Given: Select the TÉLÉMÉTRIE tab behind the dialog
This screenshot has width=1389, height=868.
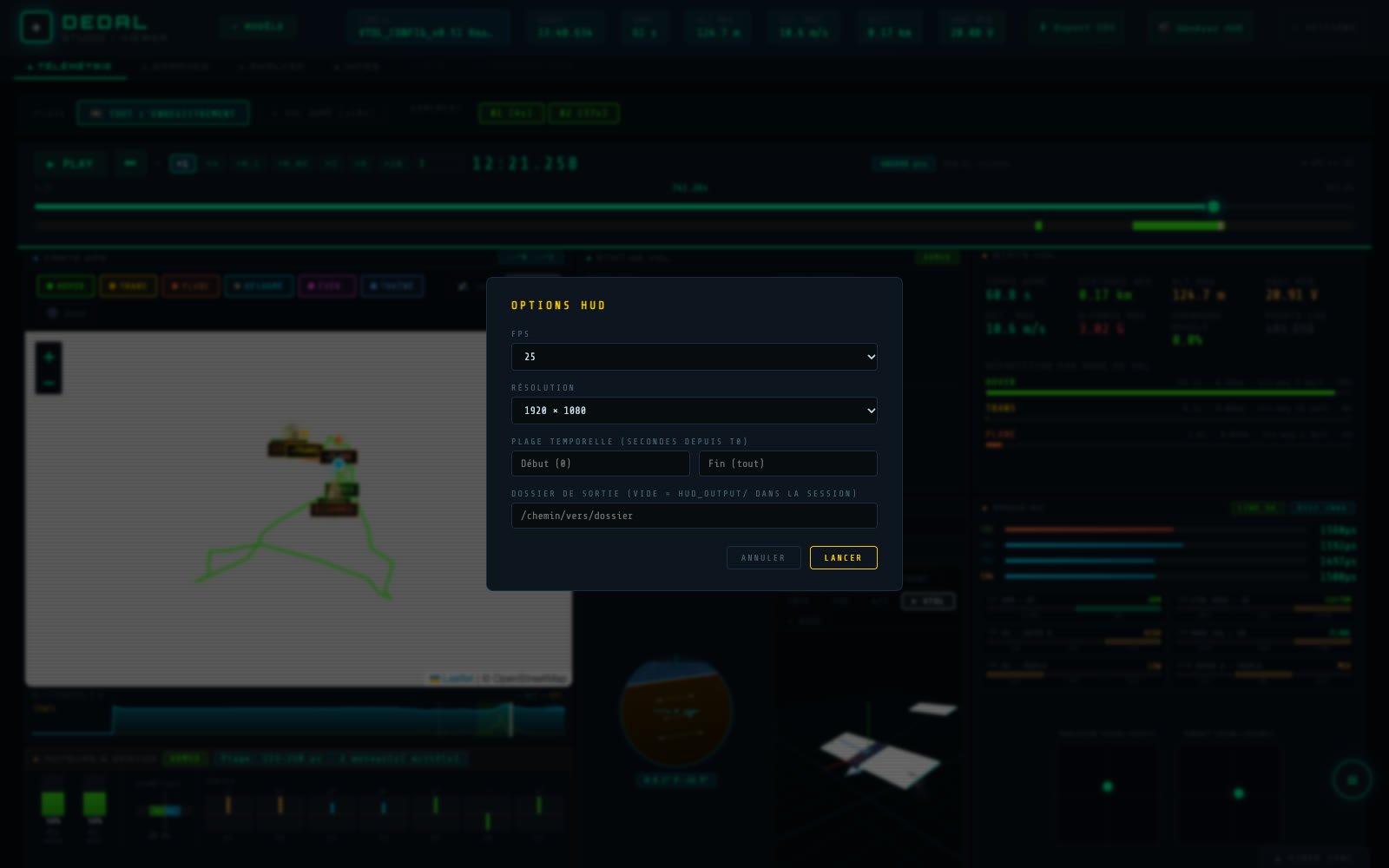Looking at the screenshot, I should point(69,66).
